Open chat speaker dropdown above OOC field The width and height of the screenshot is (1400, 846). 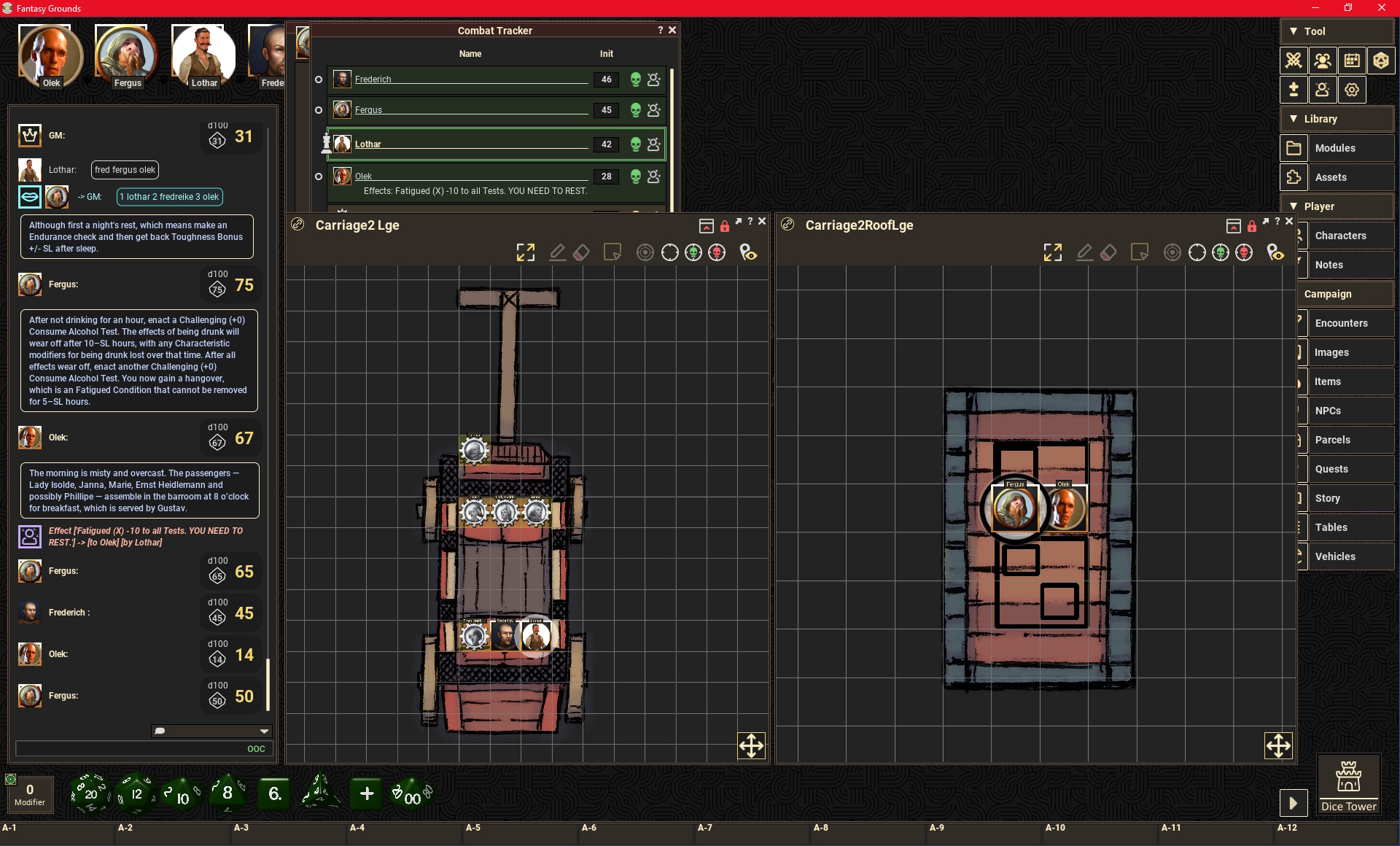[211, 731]
